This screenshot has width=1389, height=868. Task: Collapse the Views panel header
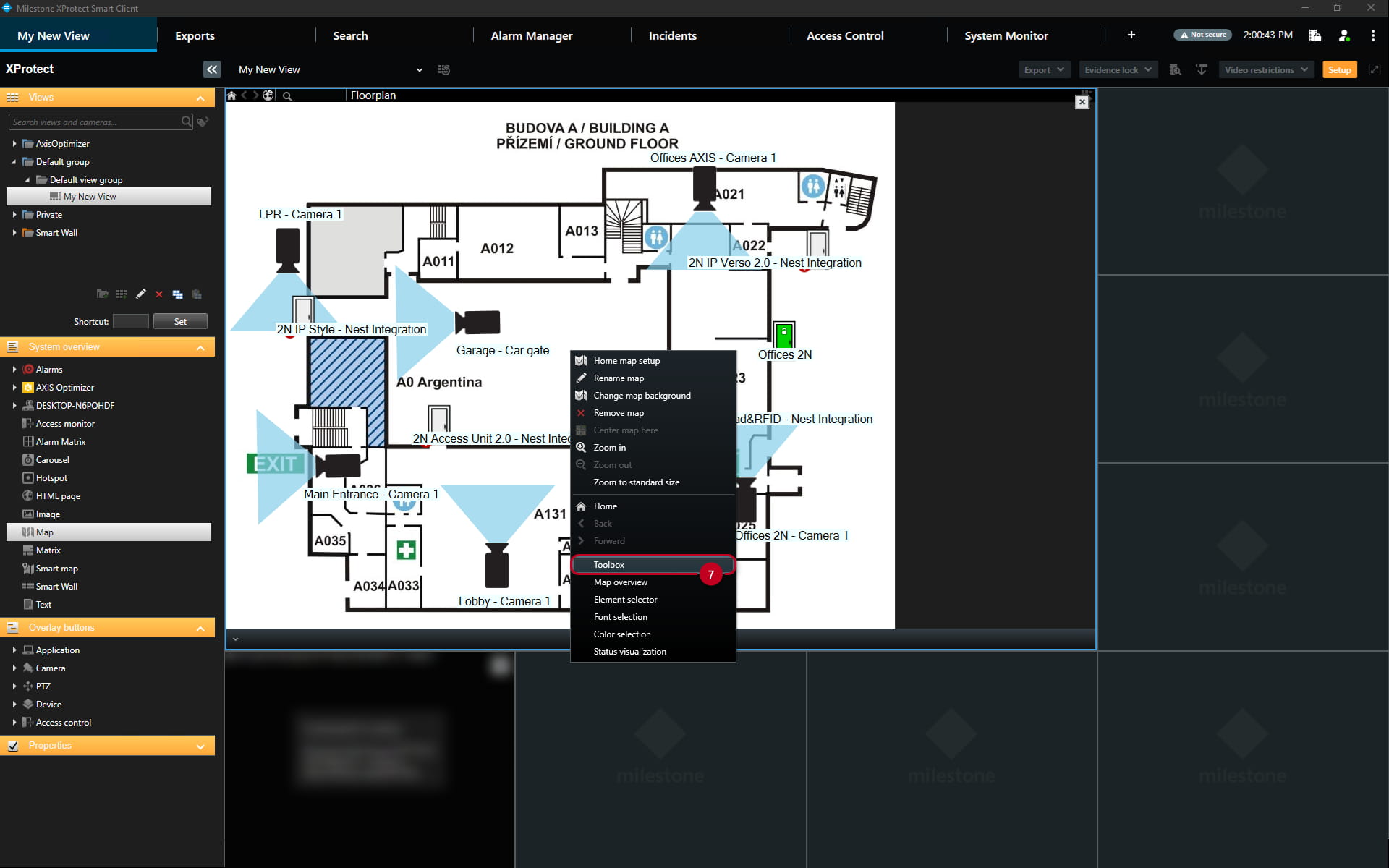(x=200, y=98)
